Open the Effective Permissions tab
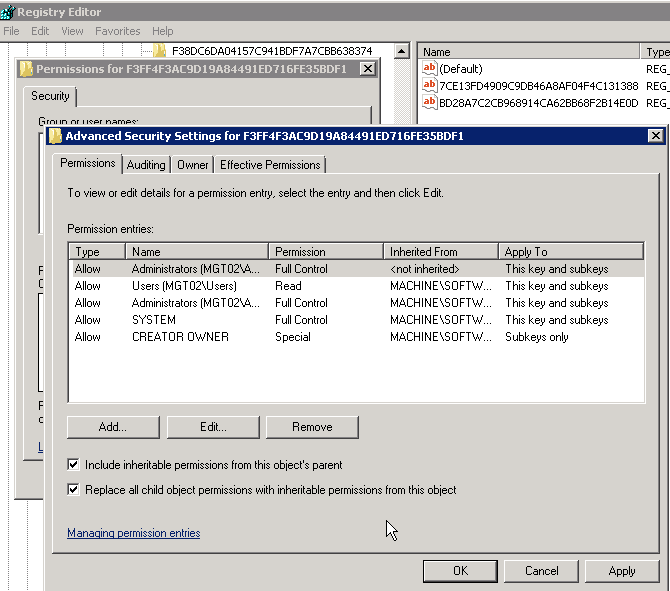Viewport: 670px width, 591px height. 270,165
